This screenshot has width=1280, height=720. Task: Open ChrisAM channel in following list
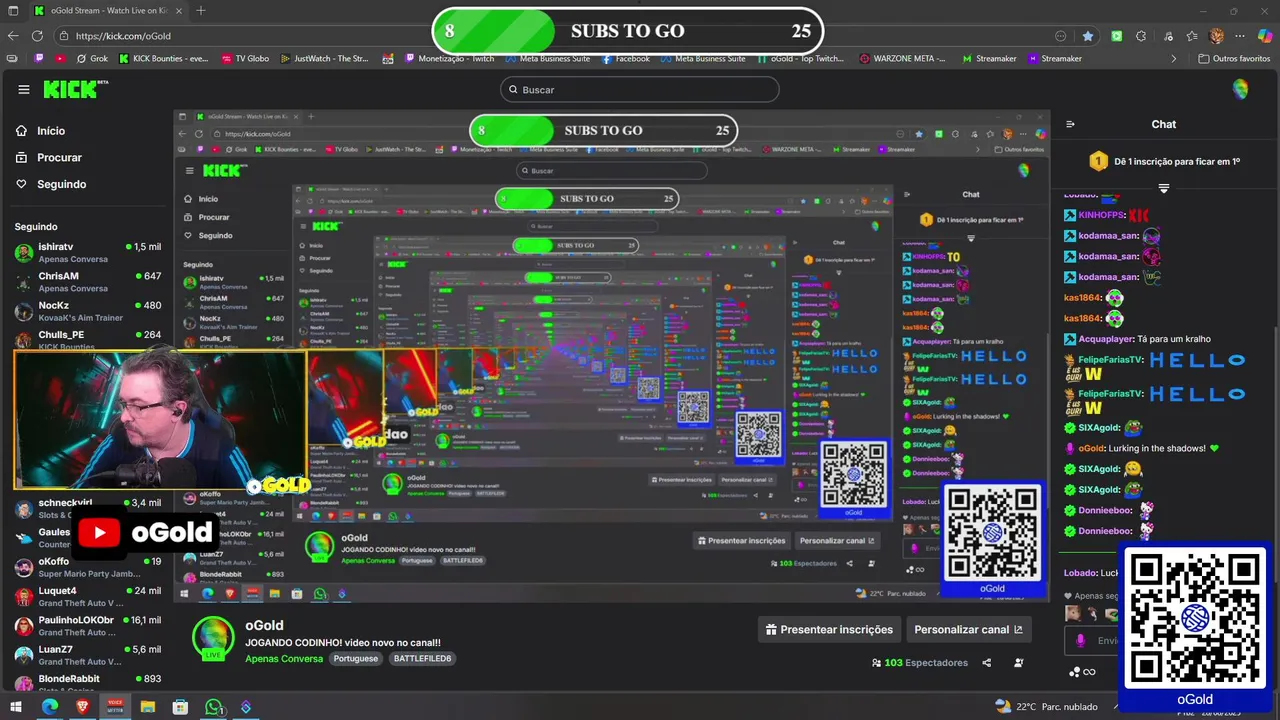coord(87,281)
